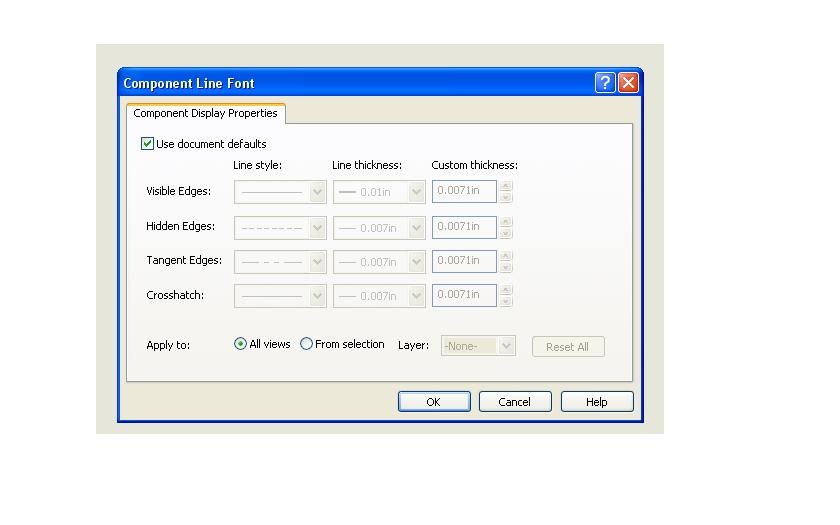840x525 pixels.
Task: Click Hidden Edges custom thickness field
Action: (x=464, y=227)
